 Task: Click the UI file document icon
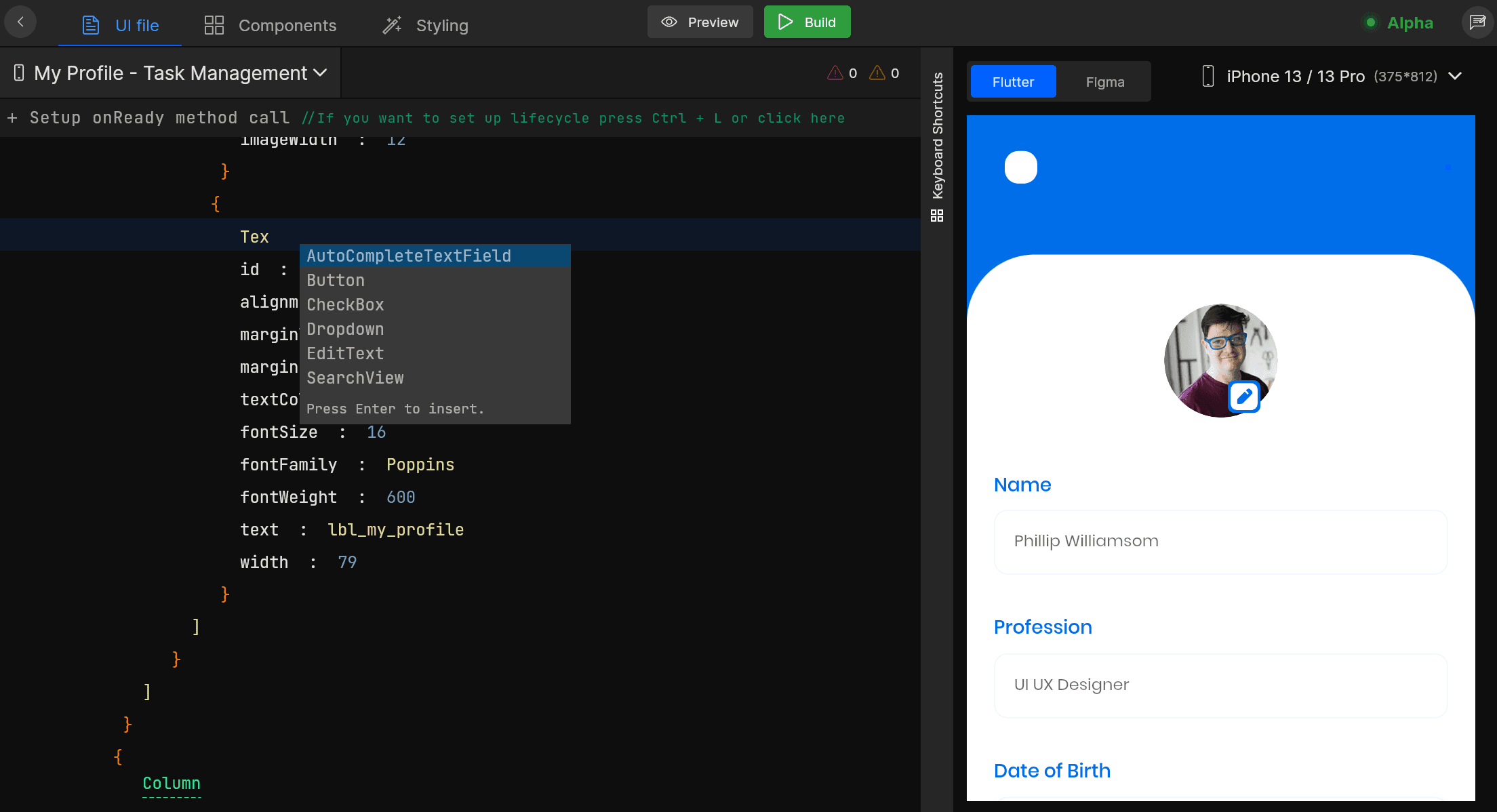[x=91, y=25]
